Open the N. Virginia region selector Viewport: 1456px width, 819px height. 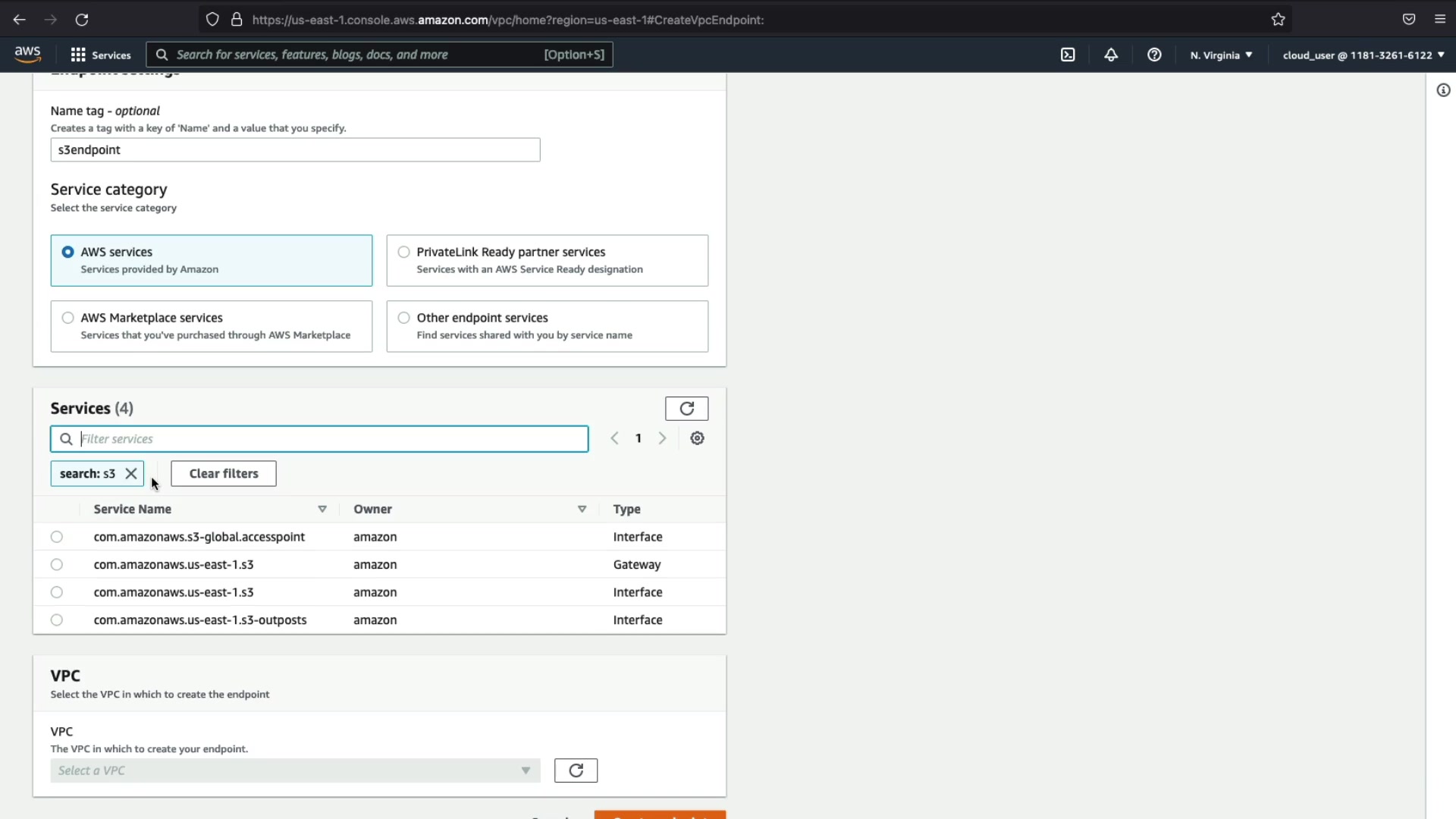(1221, 55)
